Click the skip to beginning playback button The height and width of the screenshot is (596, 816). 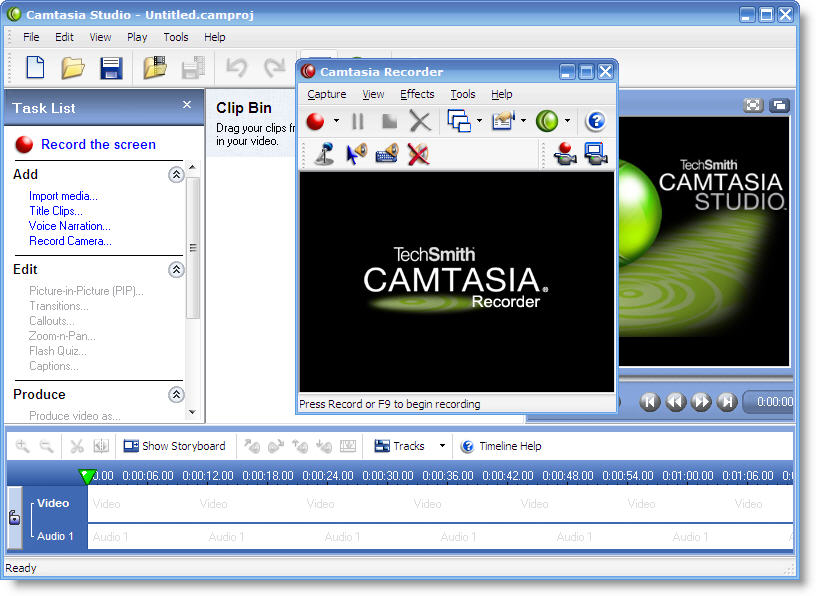650,402
